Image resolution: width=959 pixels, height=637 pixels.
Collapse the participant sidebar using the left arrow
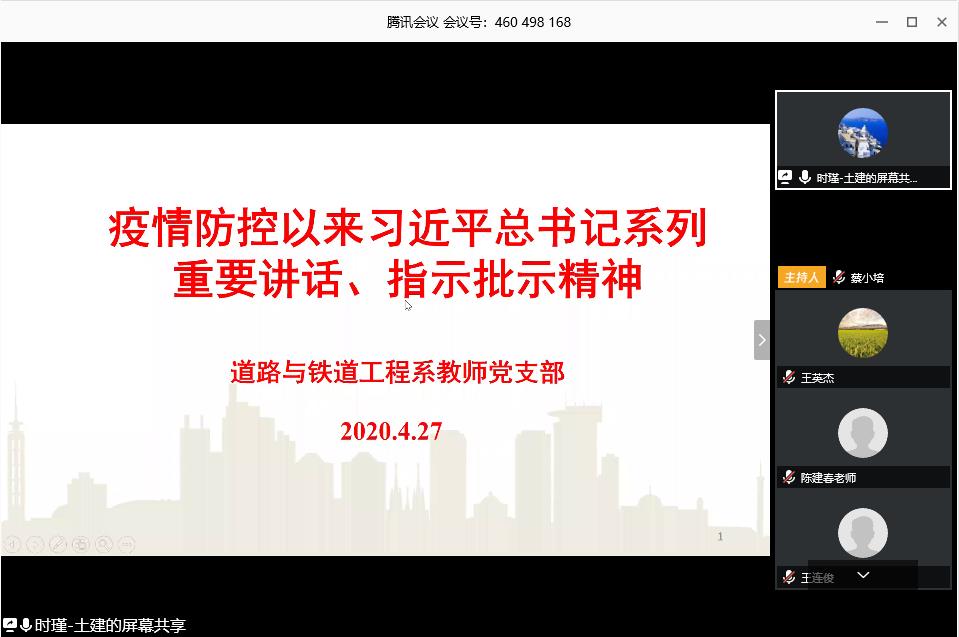pos(759,339)
